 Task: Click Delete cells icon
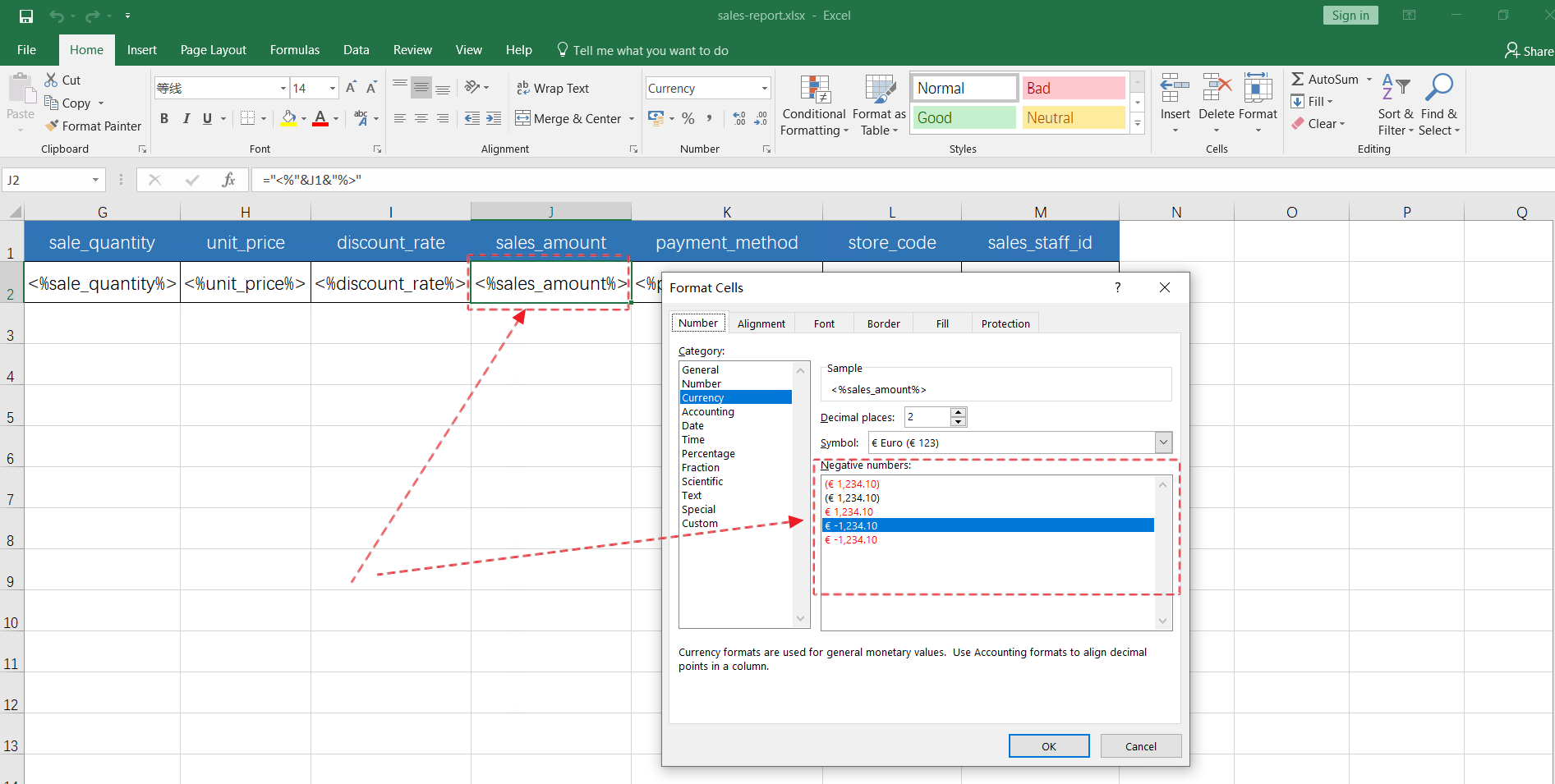(x=1217, y=86)
